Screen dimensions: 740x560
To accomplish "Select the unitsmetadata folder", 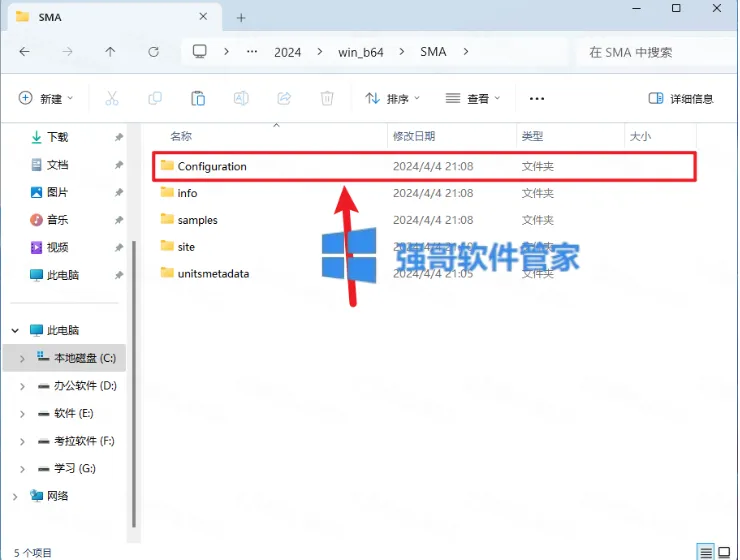I will (424, 274).
